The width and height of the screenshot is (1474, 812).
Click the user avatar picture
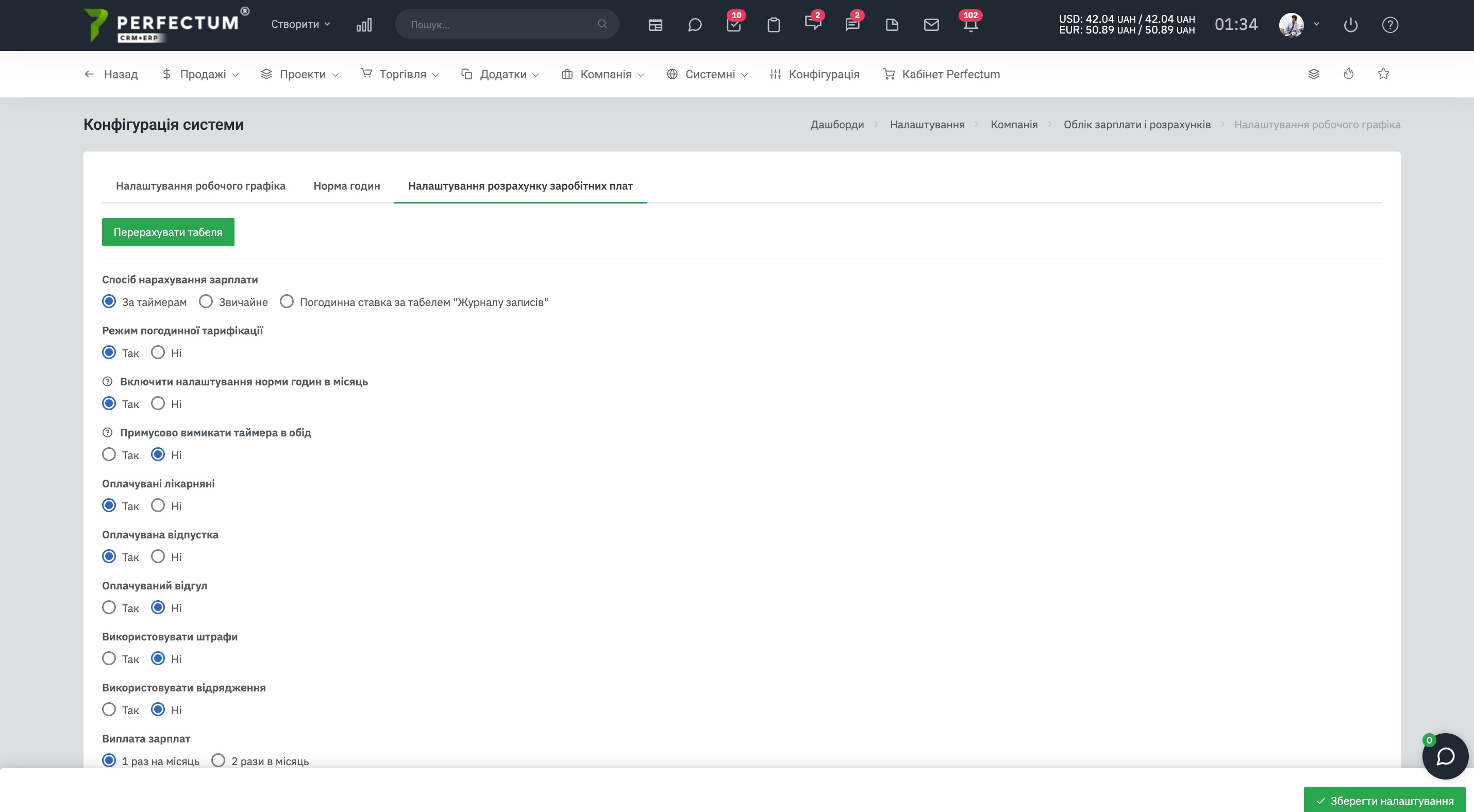(1292, 25)
